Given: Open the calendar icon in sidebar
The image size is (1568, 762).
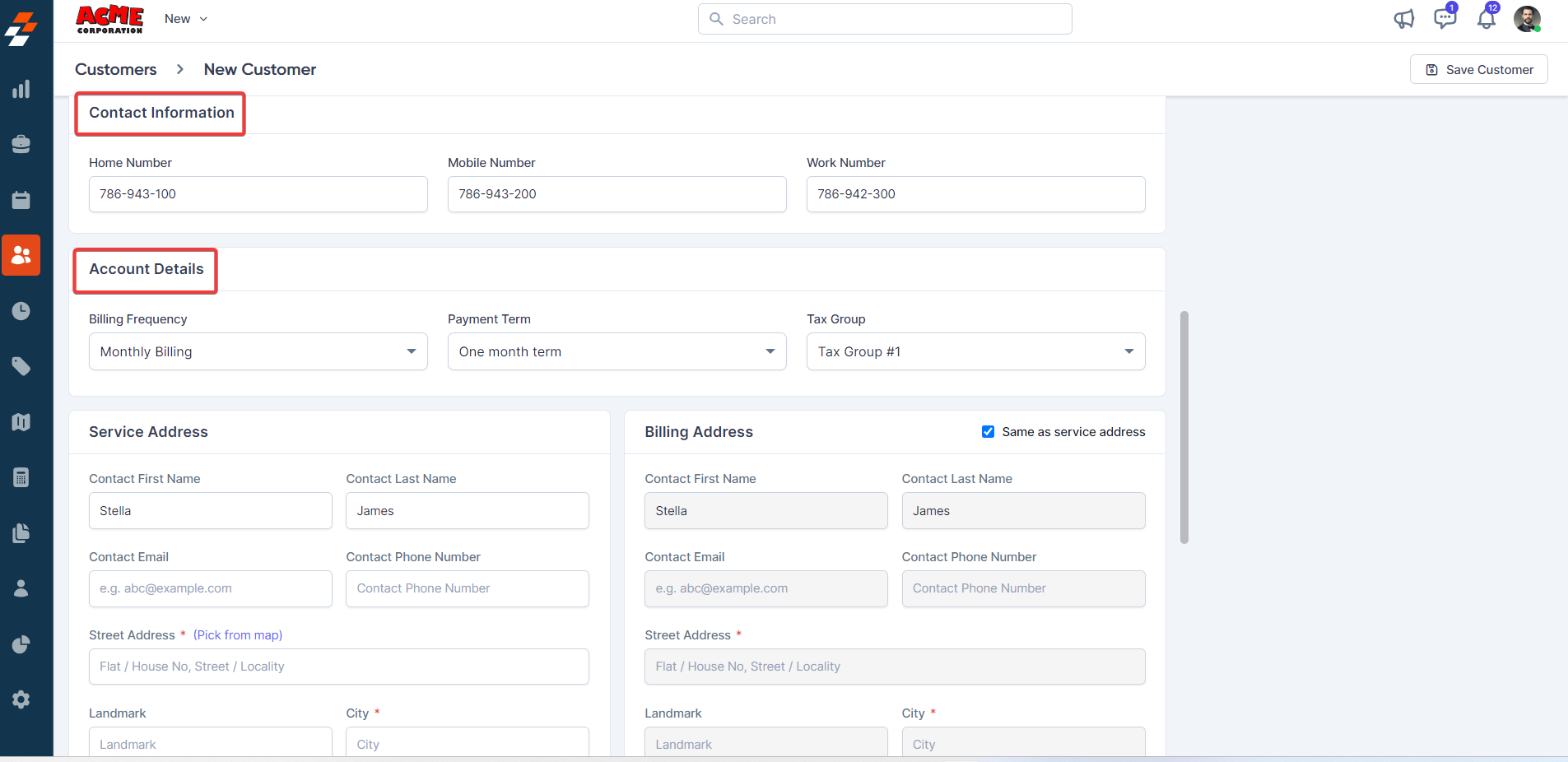Looking at the screenshot, I should (x=21, y=200).
